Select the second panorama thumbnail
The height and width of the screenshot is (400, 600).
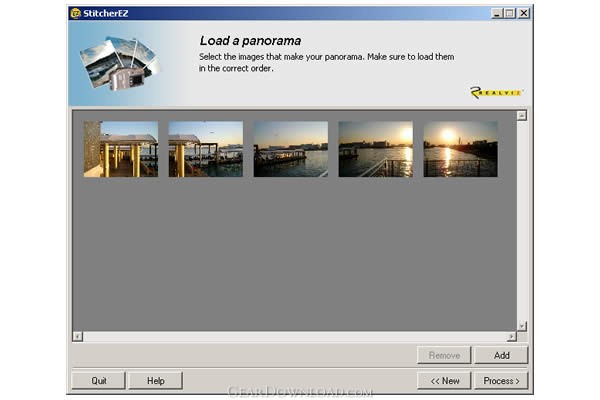pos(206,149)
